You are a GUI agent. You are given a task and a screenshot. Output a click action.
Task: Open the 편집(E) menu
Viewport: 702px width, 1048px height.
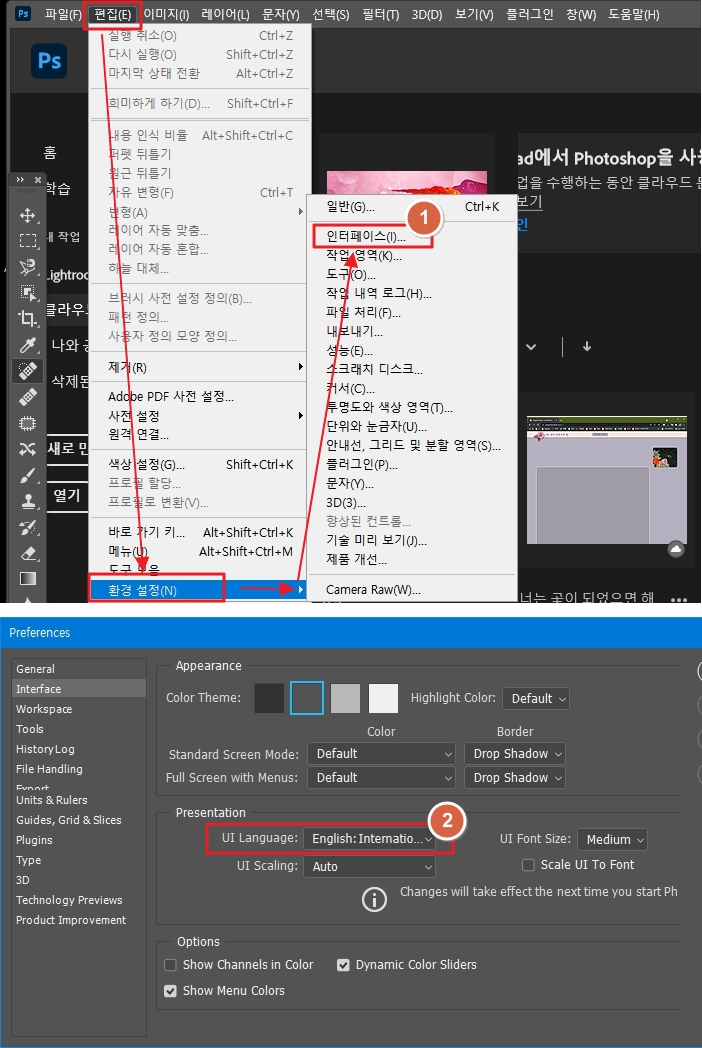(112, 14)
